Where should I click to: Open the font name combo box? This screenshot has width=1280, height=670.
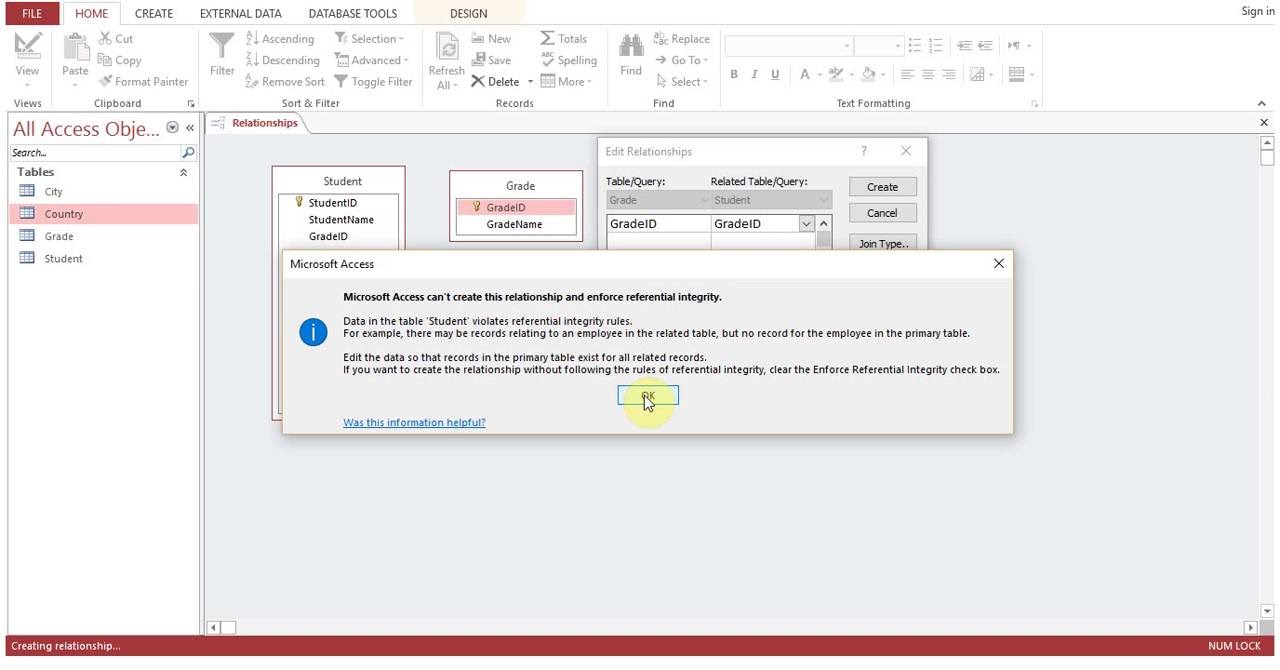pos(789,45)
